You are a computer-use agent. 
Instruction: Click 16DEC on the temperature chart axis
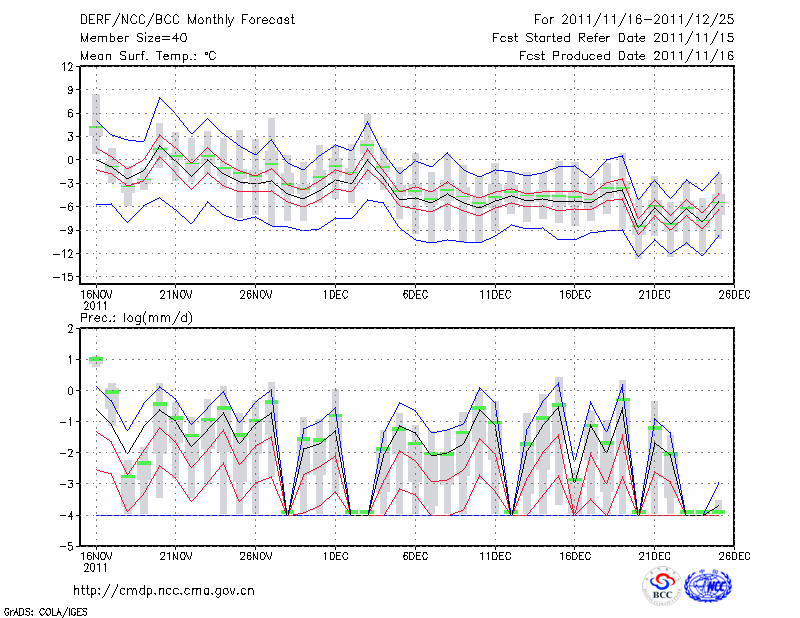coord(575,295)
